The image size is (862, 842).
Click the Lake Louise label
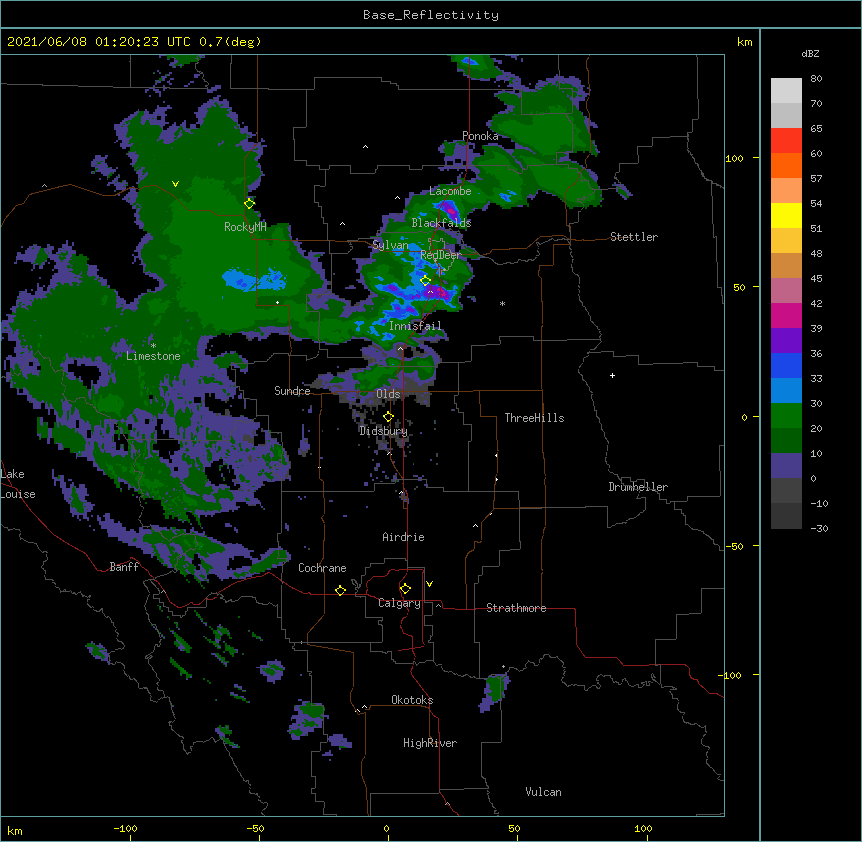[18, 484]
